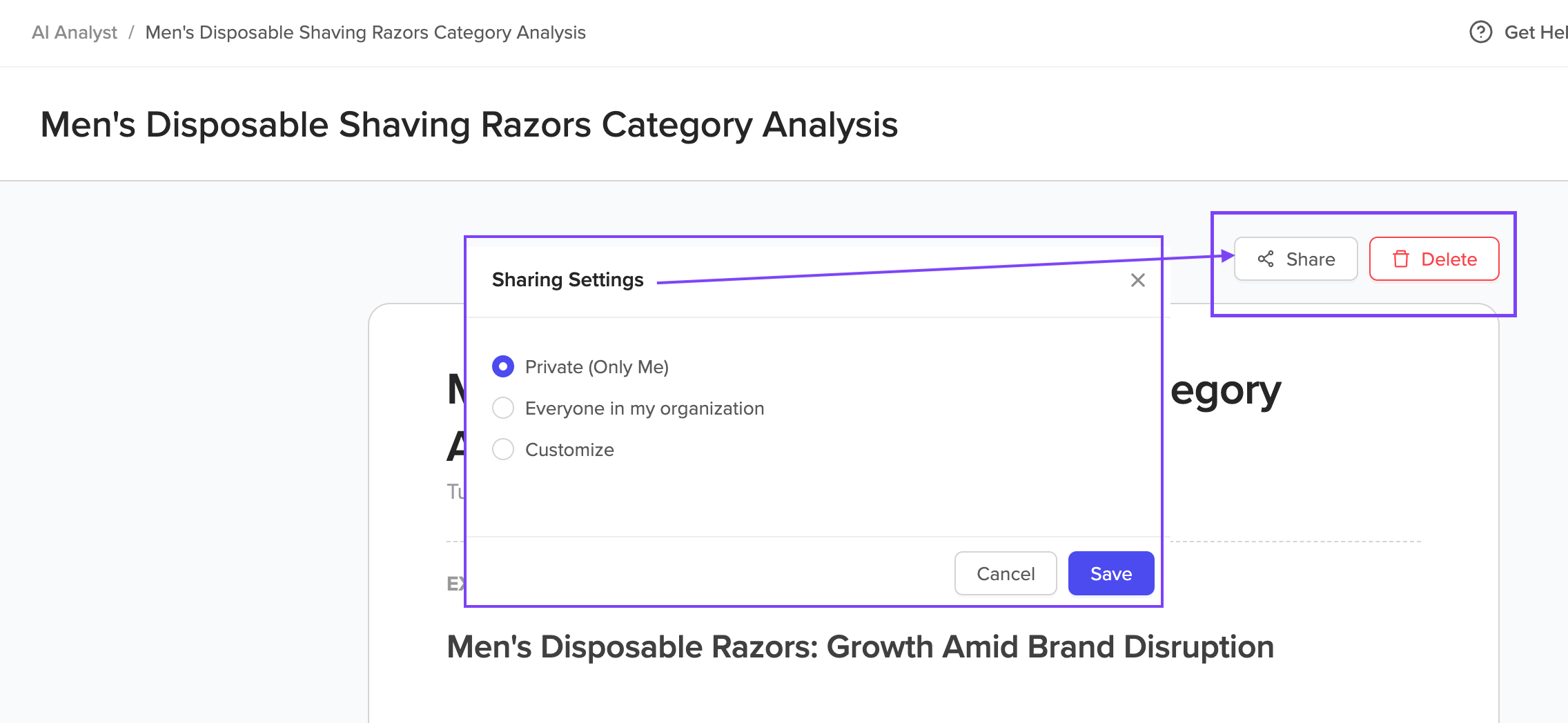Click the 'Private (Only Me)' label text

coord(597,367)
